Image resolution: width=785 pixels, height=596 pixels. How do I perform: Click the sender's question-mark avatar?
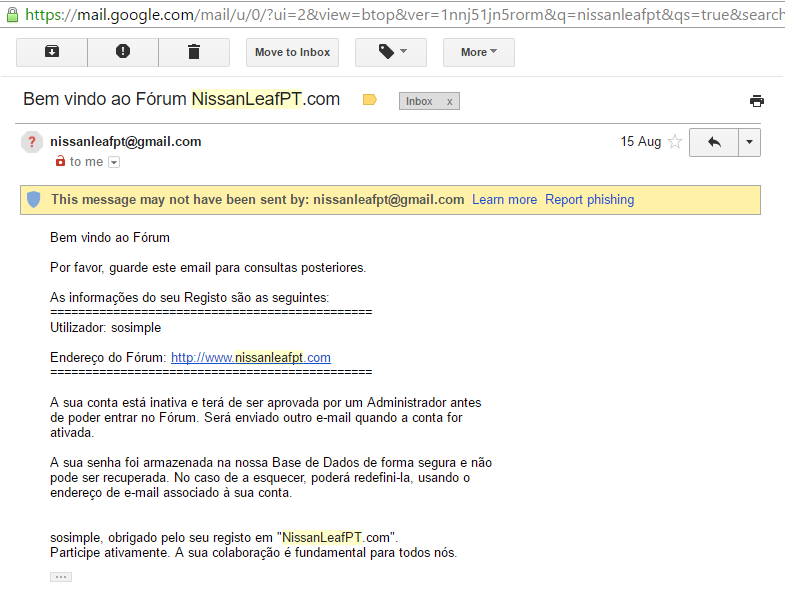tap(32, 142)
